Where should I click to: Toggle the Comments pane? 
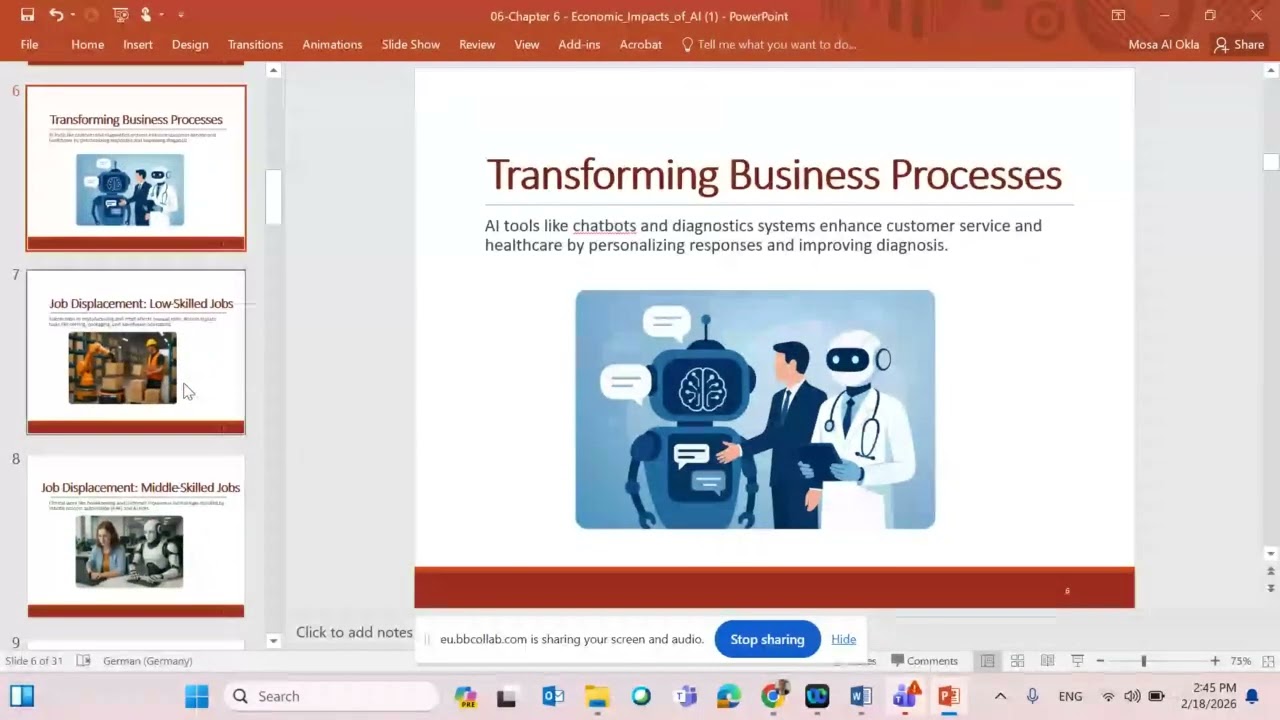click(925, 661)
